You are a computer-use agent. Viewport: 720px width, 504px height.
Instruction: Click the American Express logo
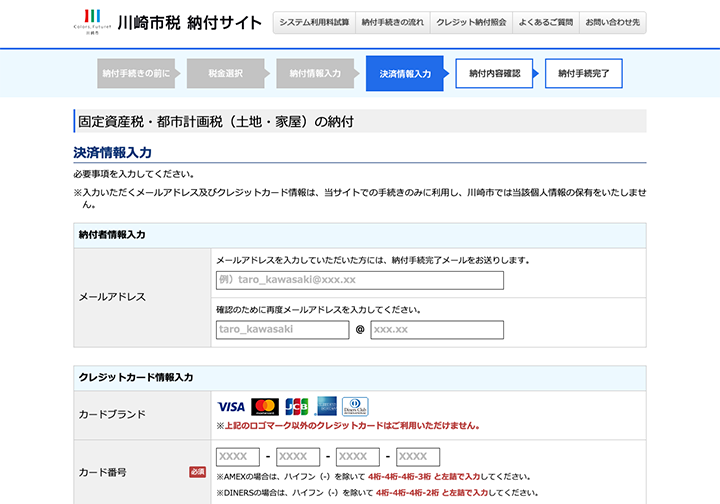326,407
